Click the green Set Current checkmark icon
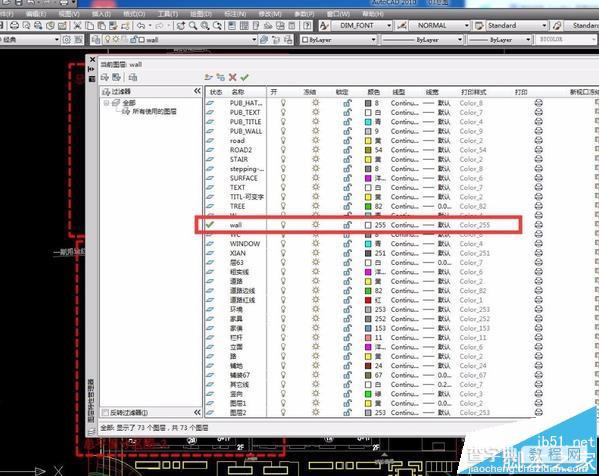Image resolution: width=599 pixels, height=476 pixels. point(245,78)
